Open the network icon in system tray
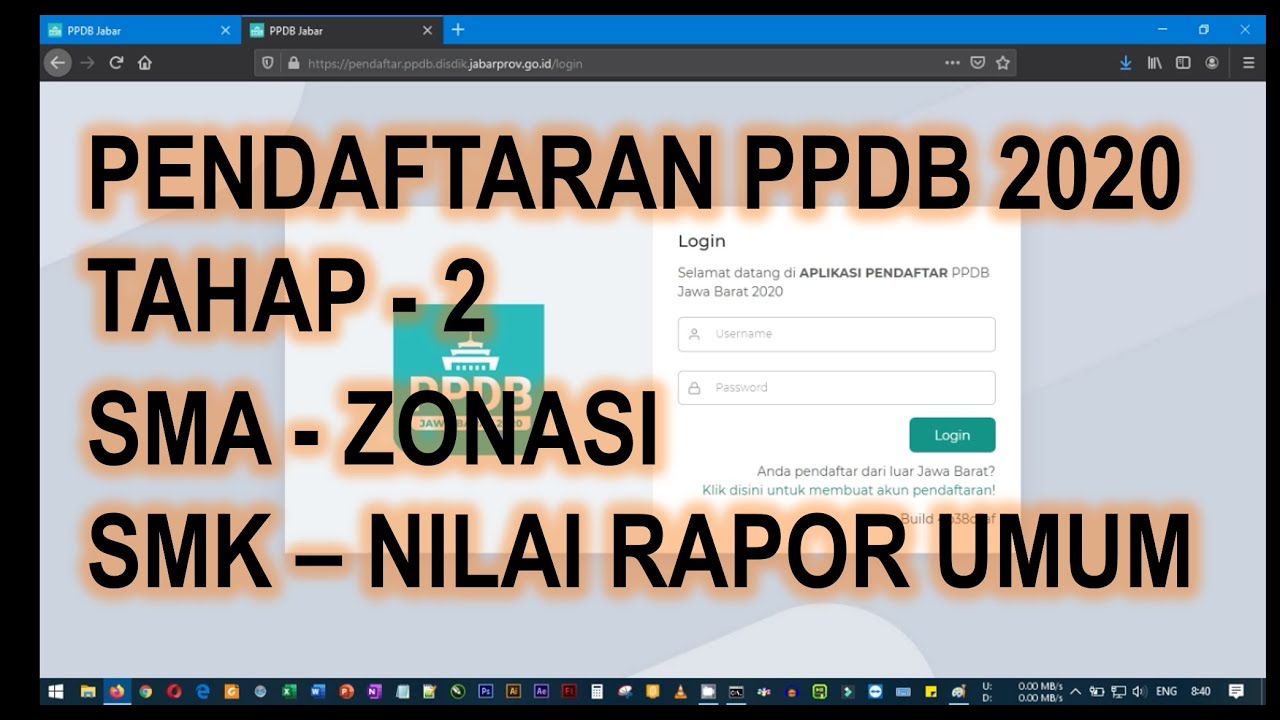 (x=1118, y=691)
